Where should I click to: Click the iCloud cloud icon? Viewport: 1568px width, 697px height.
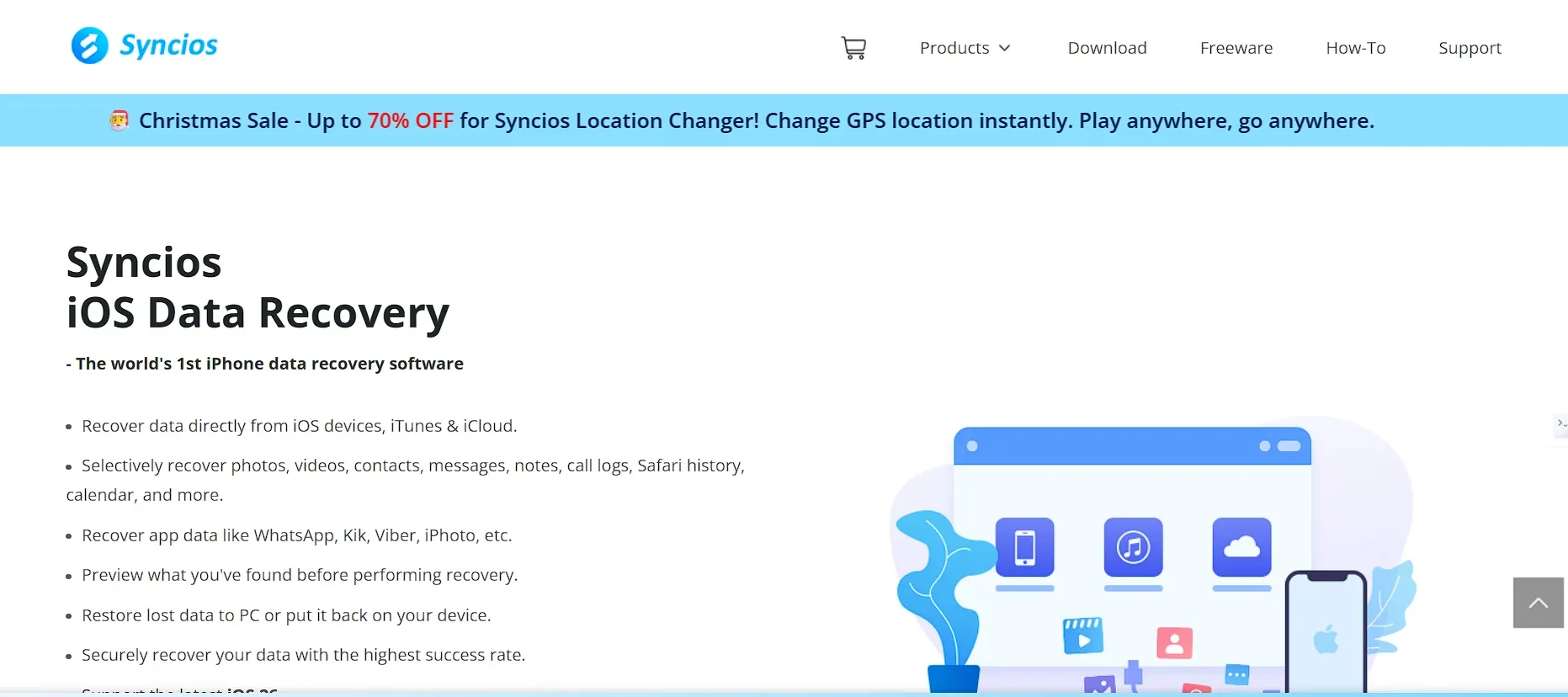(1241, 547)
